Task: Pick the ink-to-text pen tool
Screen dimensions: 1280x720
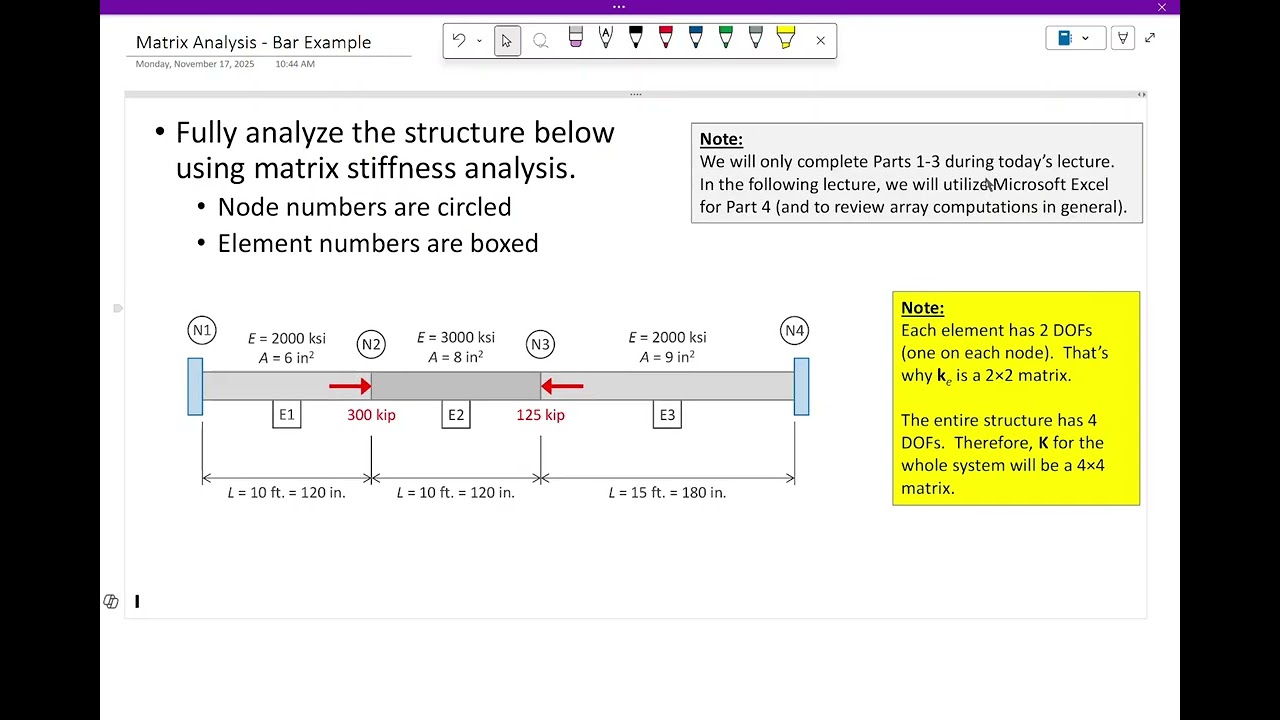Action: click(605, 39)
